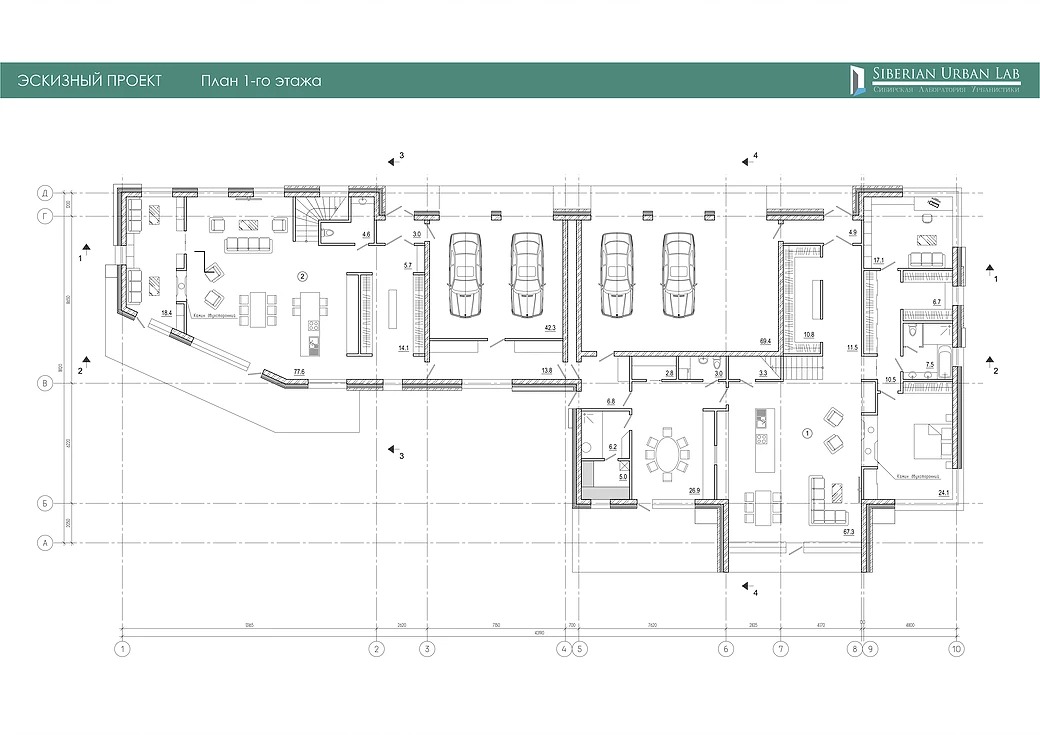Select the leftmost car in the garage
The height and width of the screenshot is (735, 1040).
click(467, 275)
